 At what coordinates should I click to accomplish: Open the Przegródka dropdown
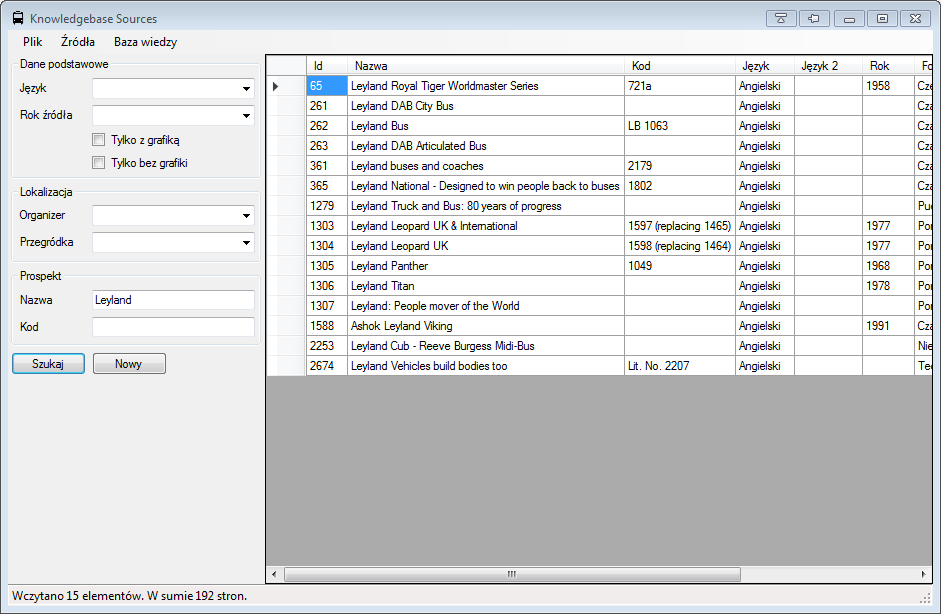pos(246,242)
